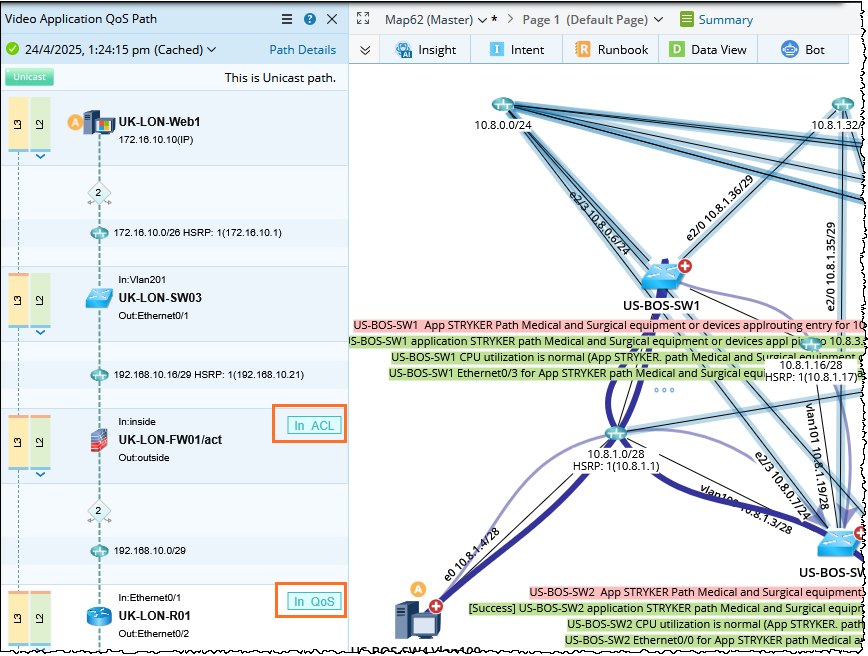Screen dimensions: 868x656
Task: Expand the cached timestamp dropdown
Action: pos(211,50)
